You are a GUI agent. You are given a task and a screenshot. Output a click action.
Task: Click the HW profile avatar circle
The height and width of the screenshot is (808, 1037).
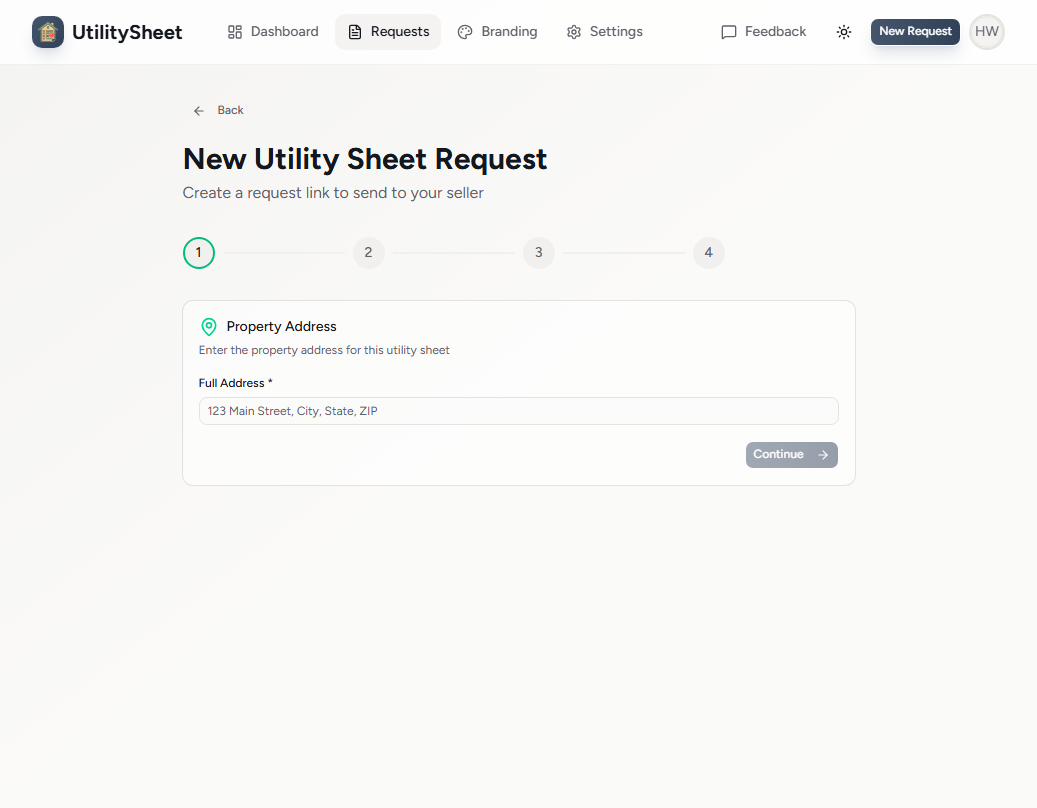click(986, 31)
